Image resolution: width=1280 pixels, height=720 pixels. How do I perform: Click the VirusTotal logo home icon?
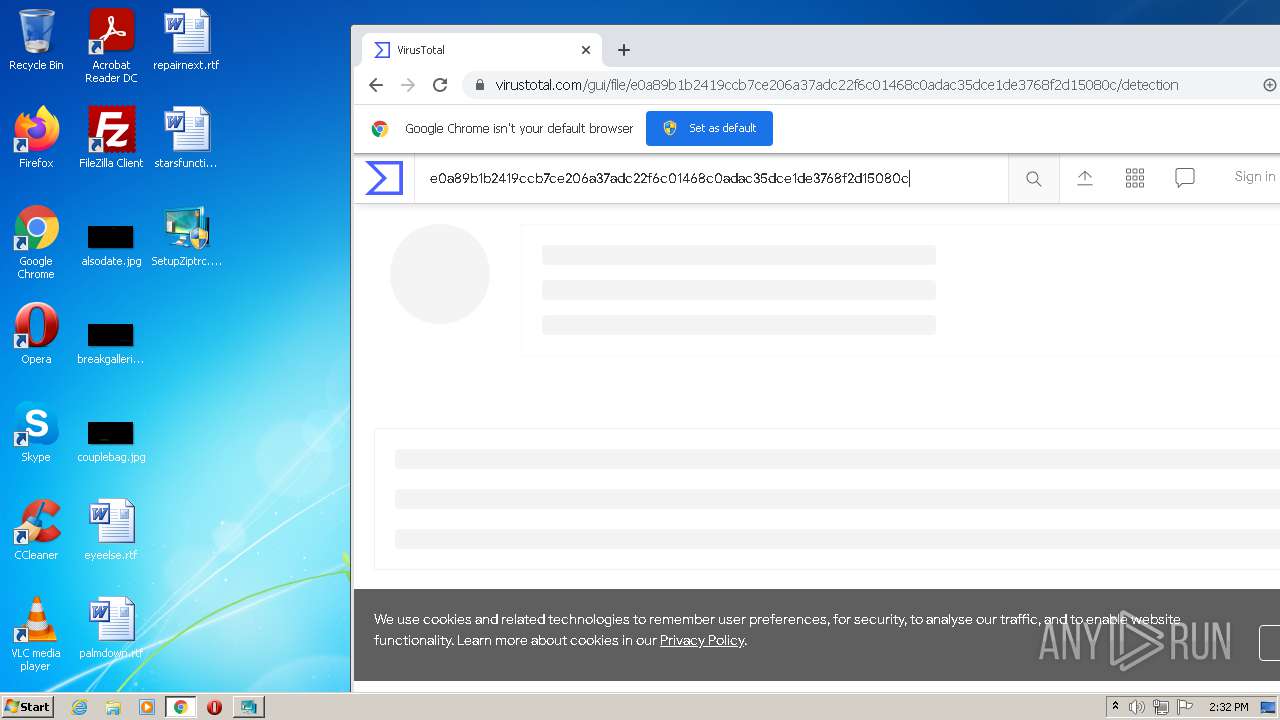click(x=384, y=178)
